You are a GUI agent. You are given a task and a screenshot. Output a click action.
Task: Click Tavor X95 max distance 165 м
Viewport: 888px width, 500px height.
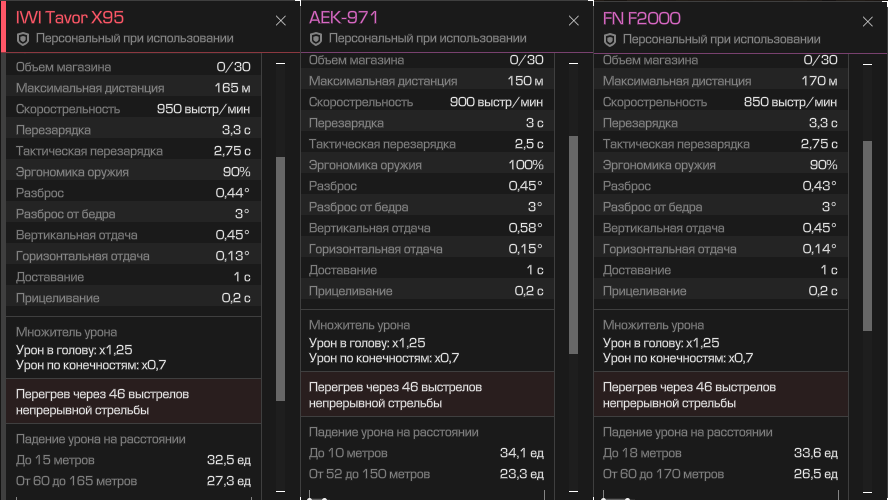point(232,88)
